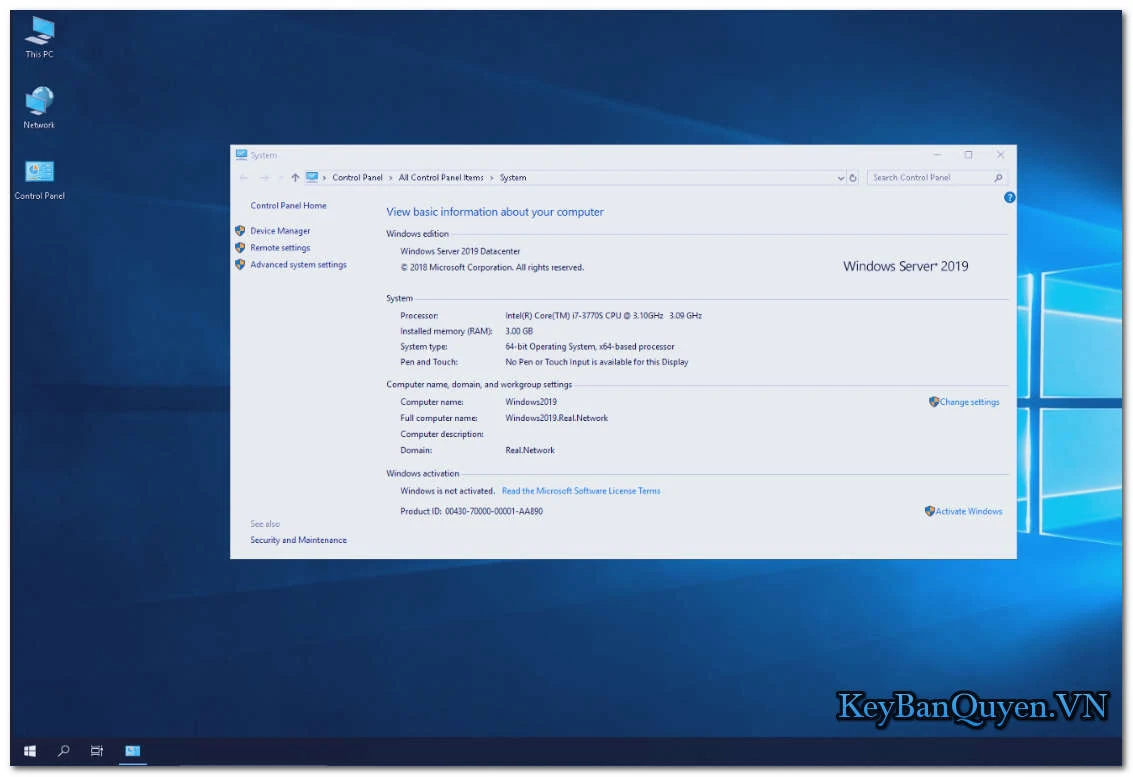Viewport: 1133px width, 777px height.
Task: Read the Microsoft Software License Terms
Action: [x=581, y=491]
